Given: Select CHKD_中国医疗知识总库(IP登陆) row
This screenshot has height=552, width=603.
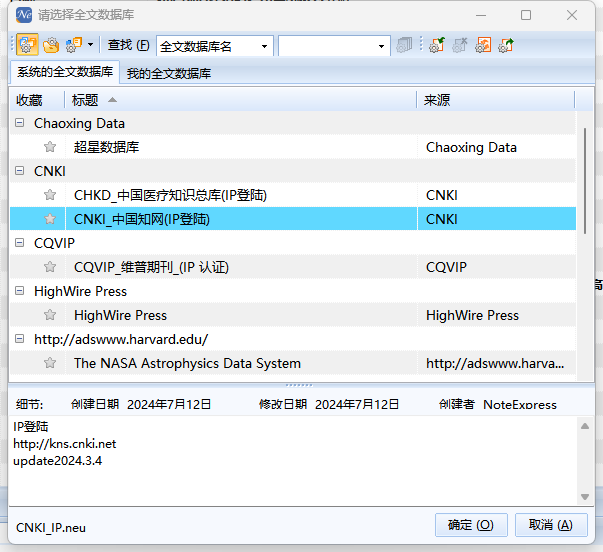Looking at the screenshot, I should point(293,195).
